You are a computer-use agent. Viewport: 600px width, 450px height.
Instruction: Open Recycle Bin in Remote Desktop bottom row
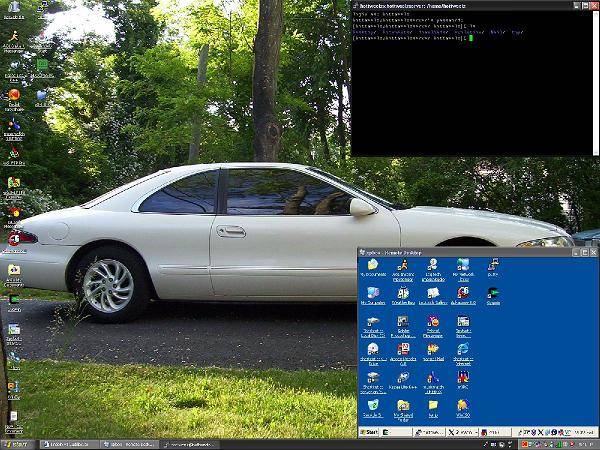tap(373, 405)
